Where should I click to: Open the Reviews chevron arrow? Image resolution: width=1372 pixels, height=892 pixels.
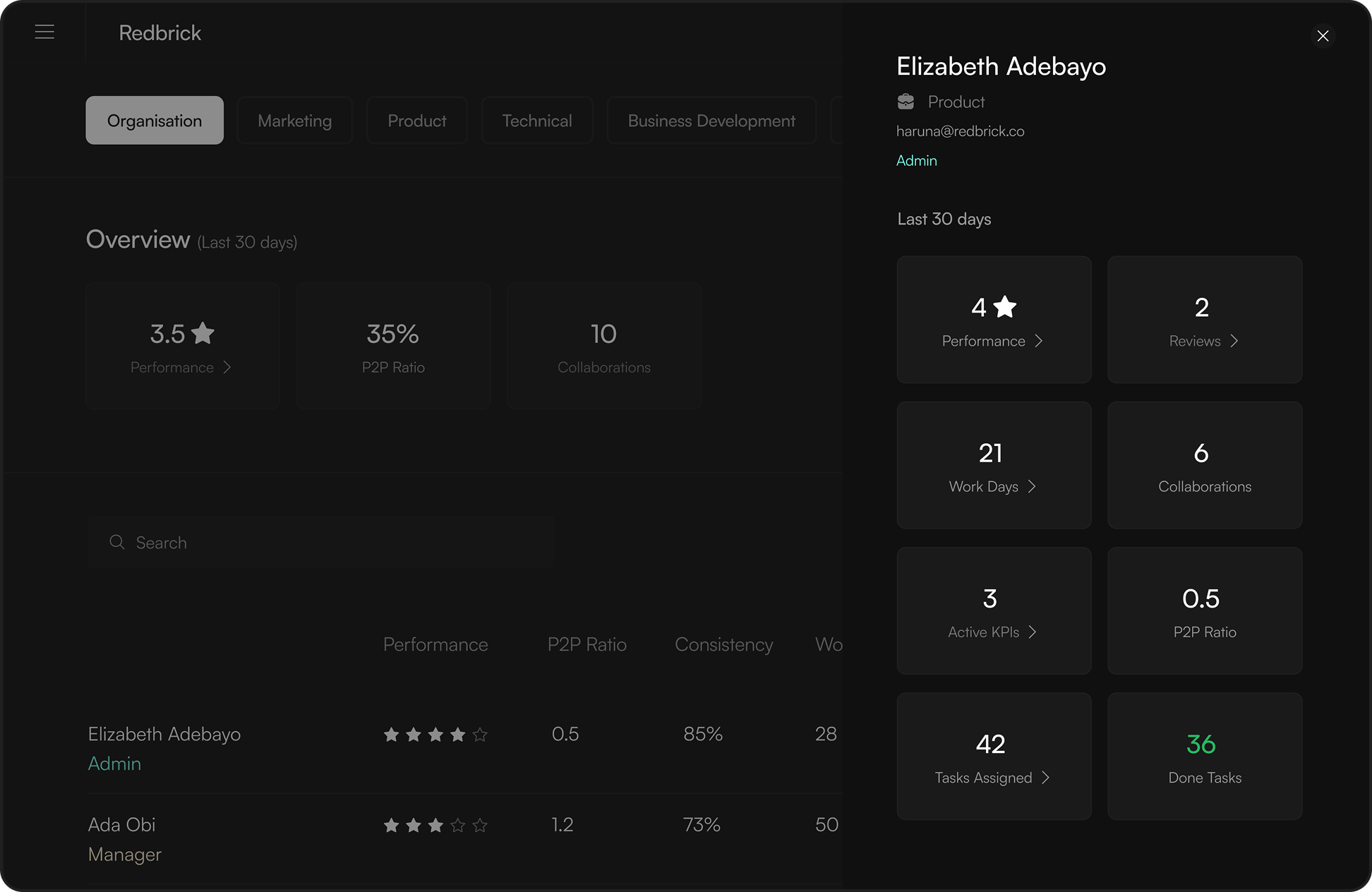tap(1234, 341)
